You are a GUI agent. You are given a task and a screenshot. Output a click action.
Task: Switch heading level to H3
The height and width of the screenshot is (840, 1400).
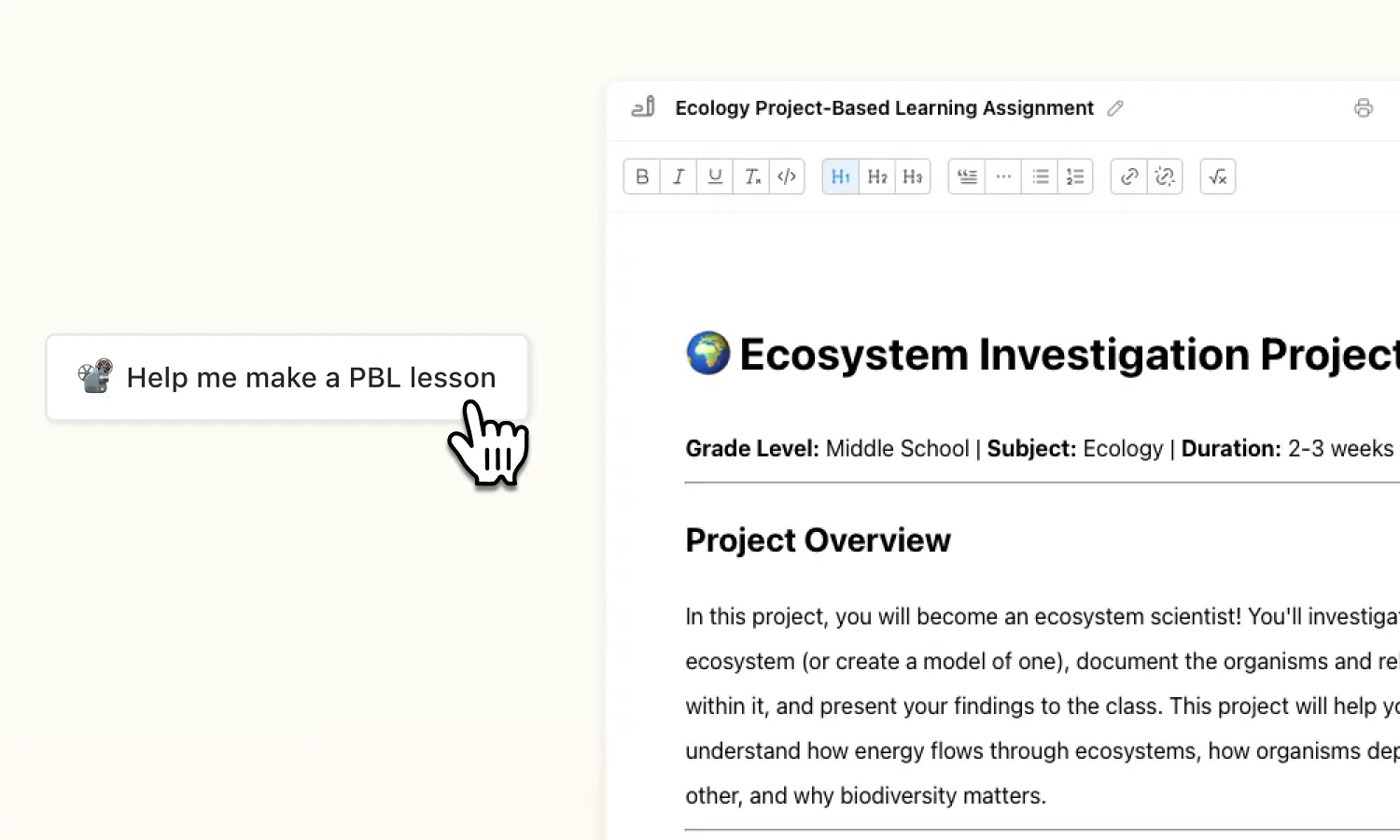[912, 176]
